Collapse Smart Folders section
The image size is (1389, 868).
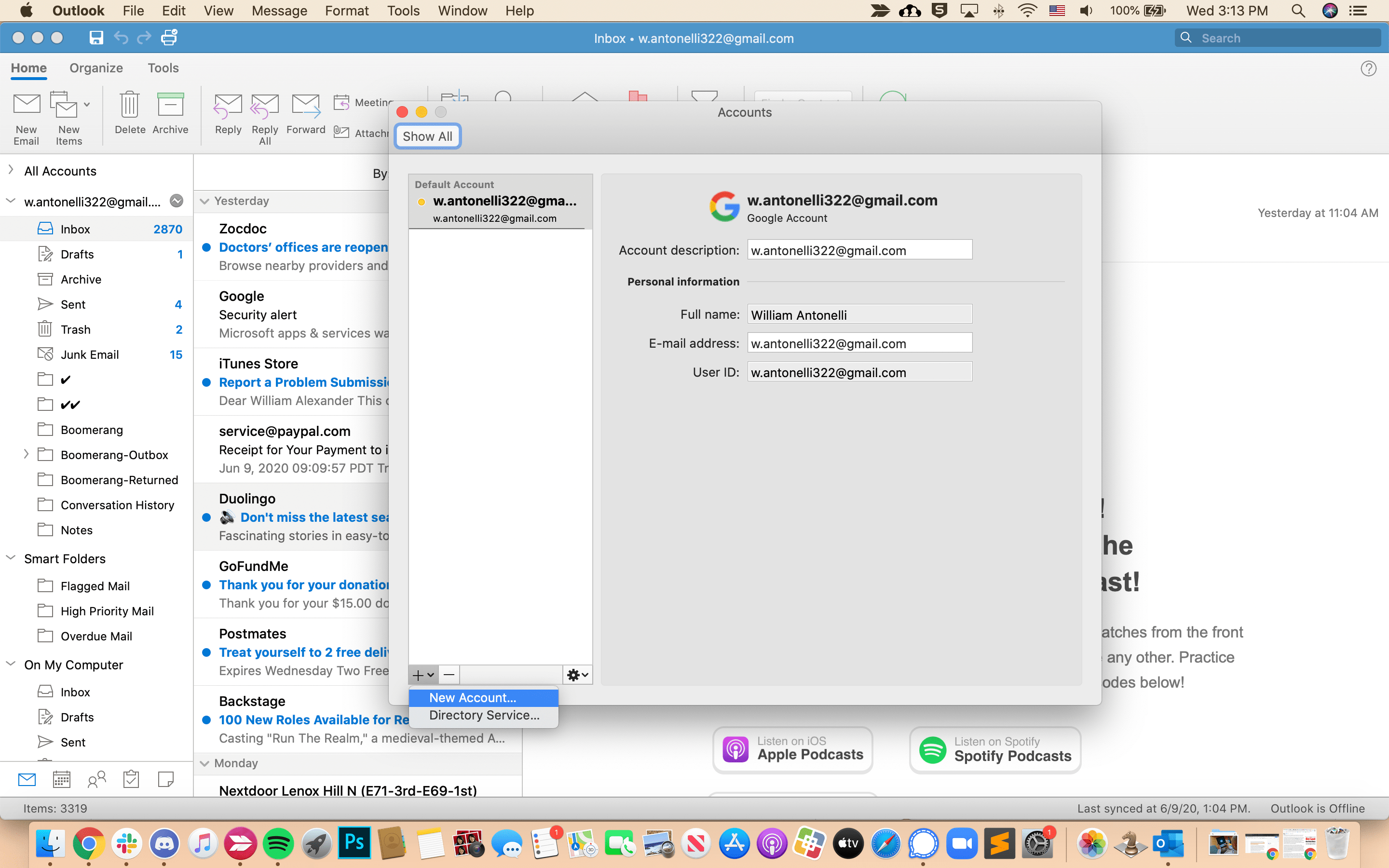tap(10, 558)
